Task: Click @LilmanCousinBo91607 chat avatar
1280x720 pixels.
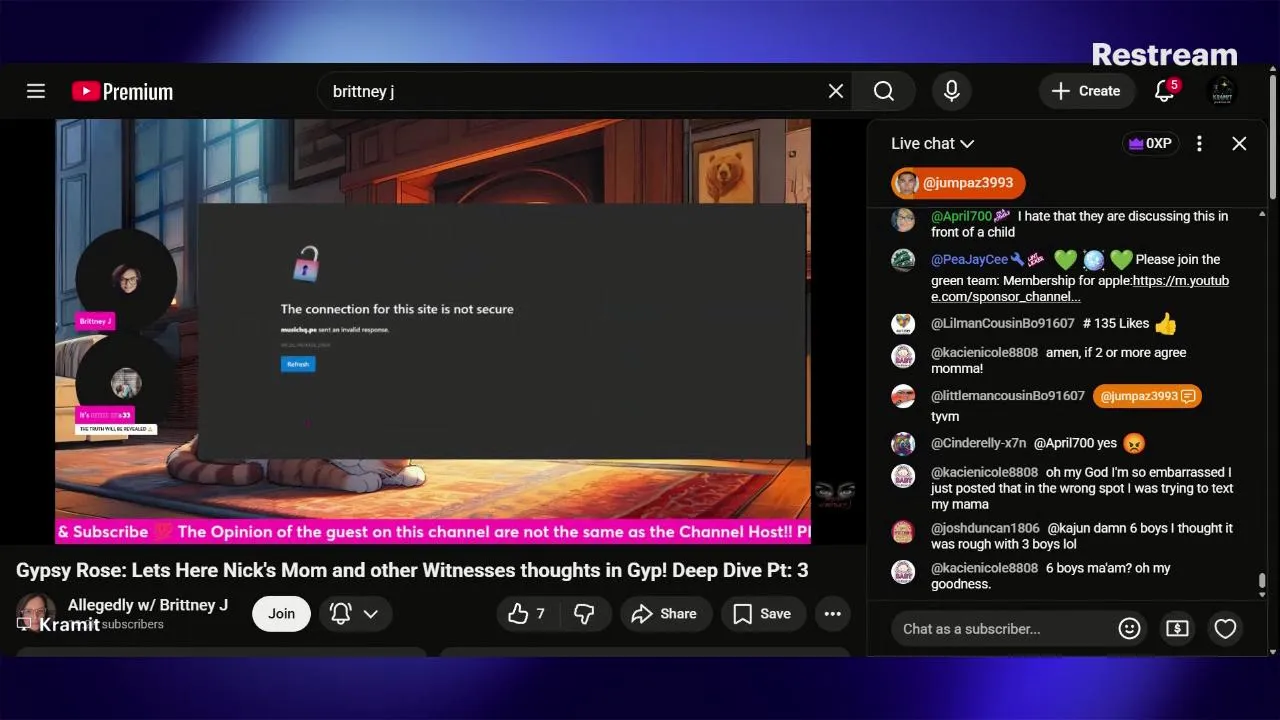Action: pos(903,324)
